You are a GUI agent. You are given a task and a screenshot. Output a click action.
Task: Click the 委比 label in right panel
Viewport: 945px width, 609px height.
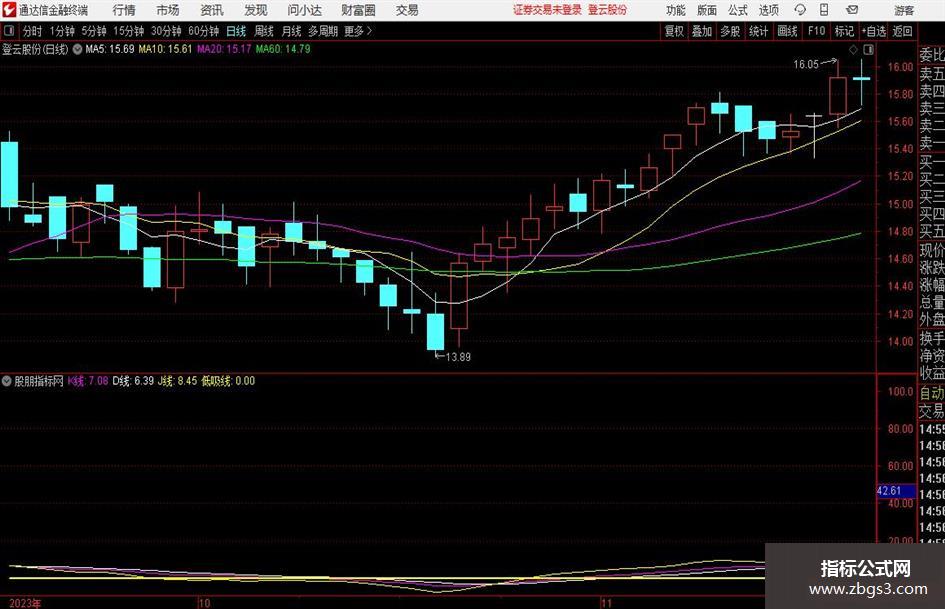coord(932,55)
